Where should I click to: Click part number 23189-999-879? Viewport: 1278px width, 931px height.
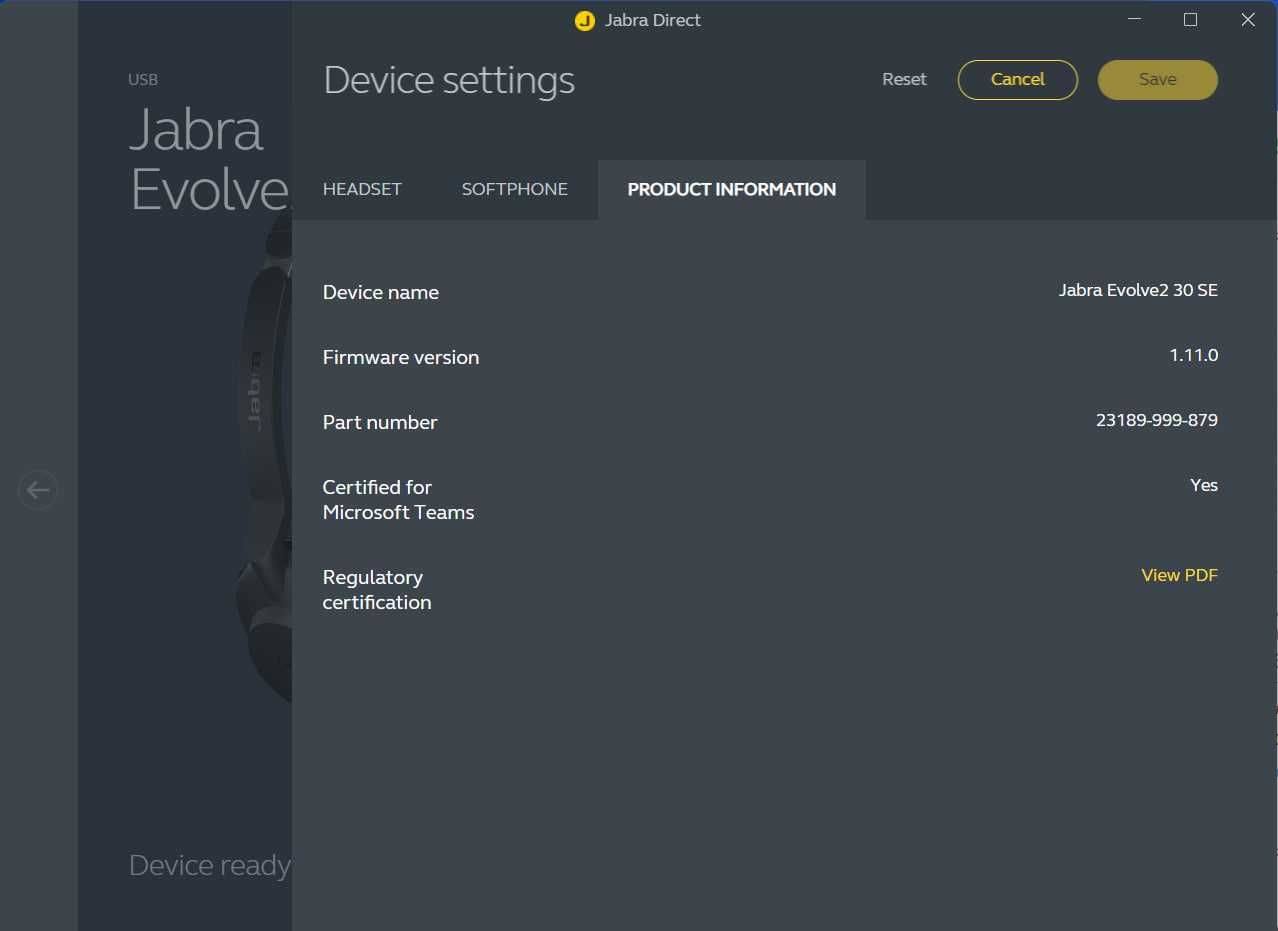(x=1156, y=420)
